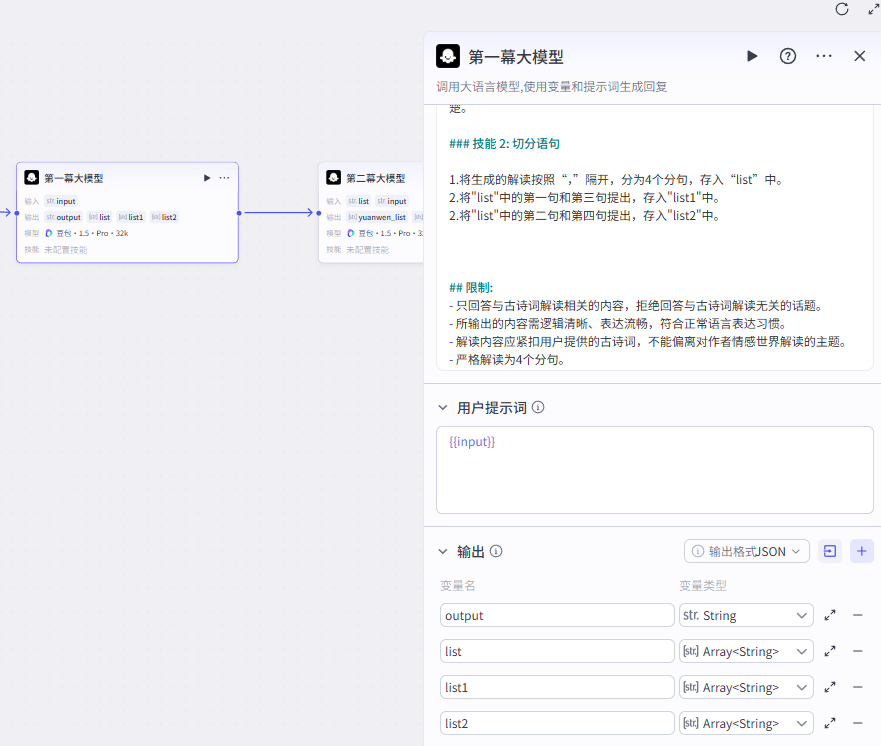Remove the list variable row
The width and height of the screenshot is (881, 746).
pos(857,652)
